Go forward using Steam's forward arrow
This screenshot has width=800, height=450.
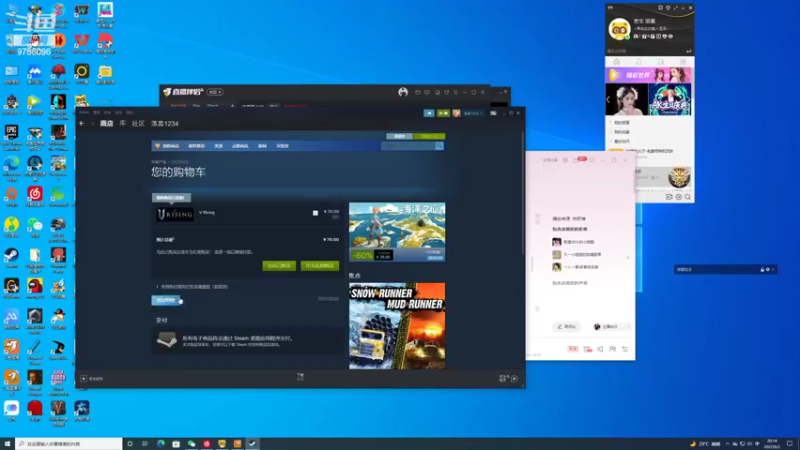pos(92,123)
